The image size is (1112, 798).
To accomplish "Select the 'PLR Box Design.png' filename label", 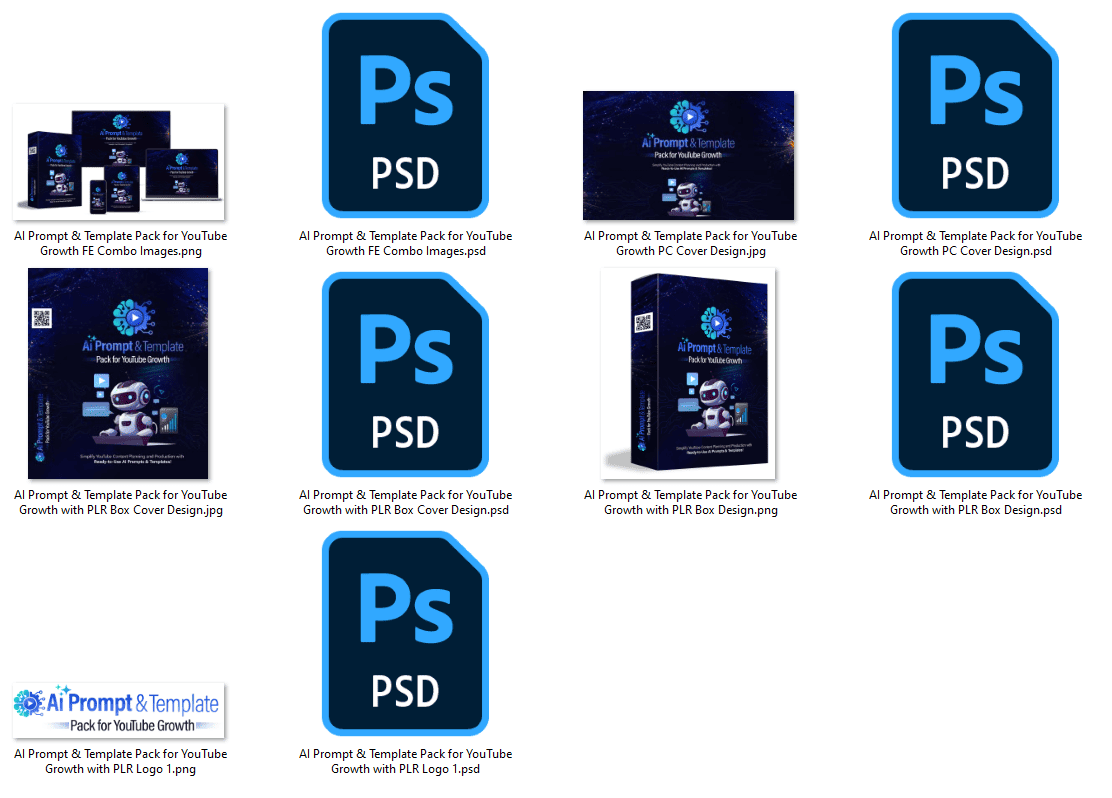I will tap(690, 503).
